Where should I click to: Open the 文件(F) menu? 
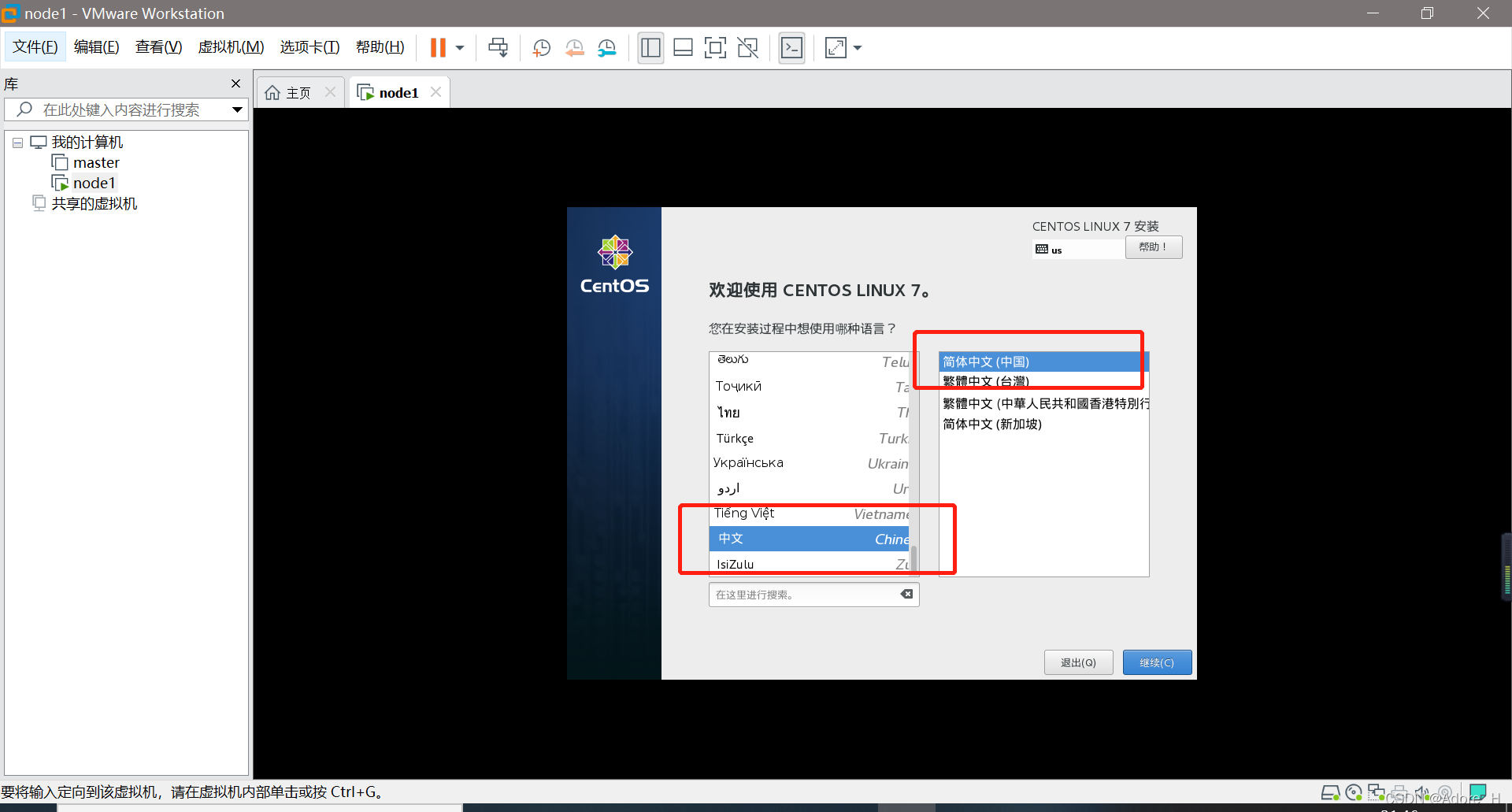pyautogui.click(x=35, y=47)
